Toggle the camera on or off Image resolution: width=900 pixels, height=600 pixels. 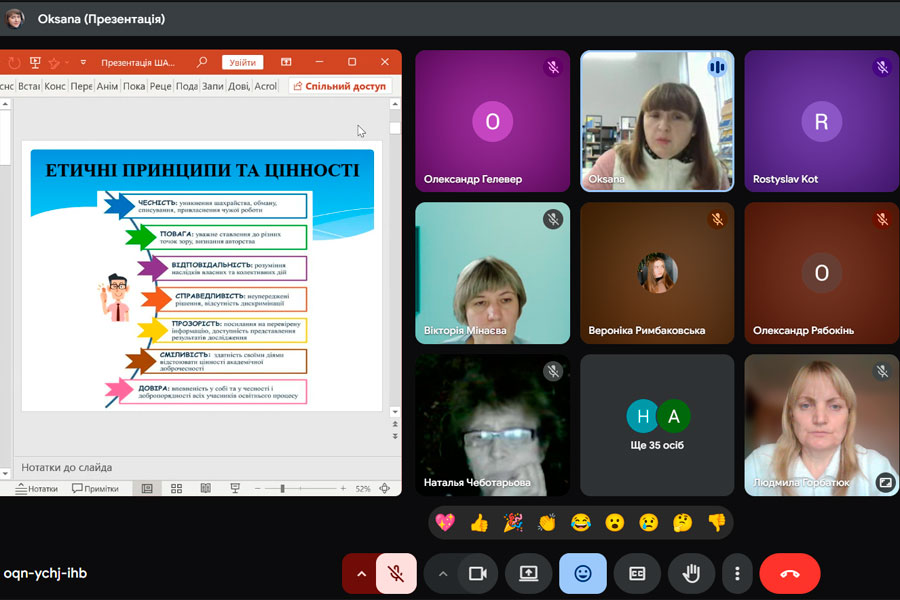point(477,573)
